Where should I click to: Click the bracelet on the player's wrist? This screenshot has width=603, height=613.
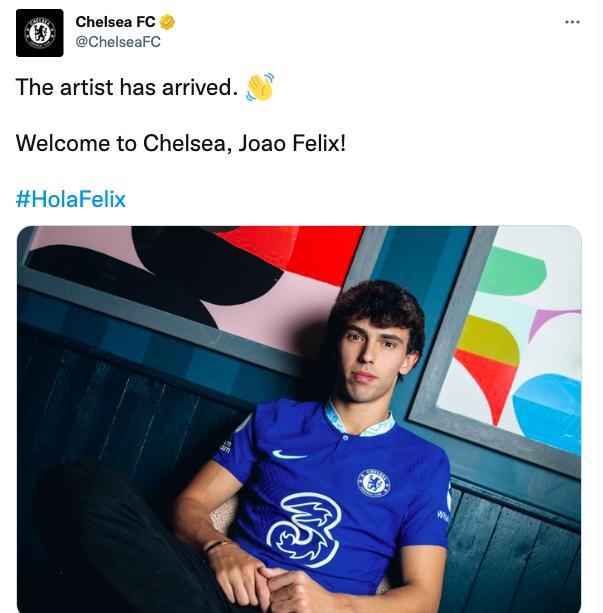coord(215,546)
